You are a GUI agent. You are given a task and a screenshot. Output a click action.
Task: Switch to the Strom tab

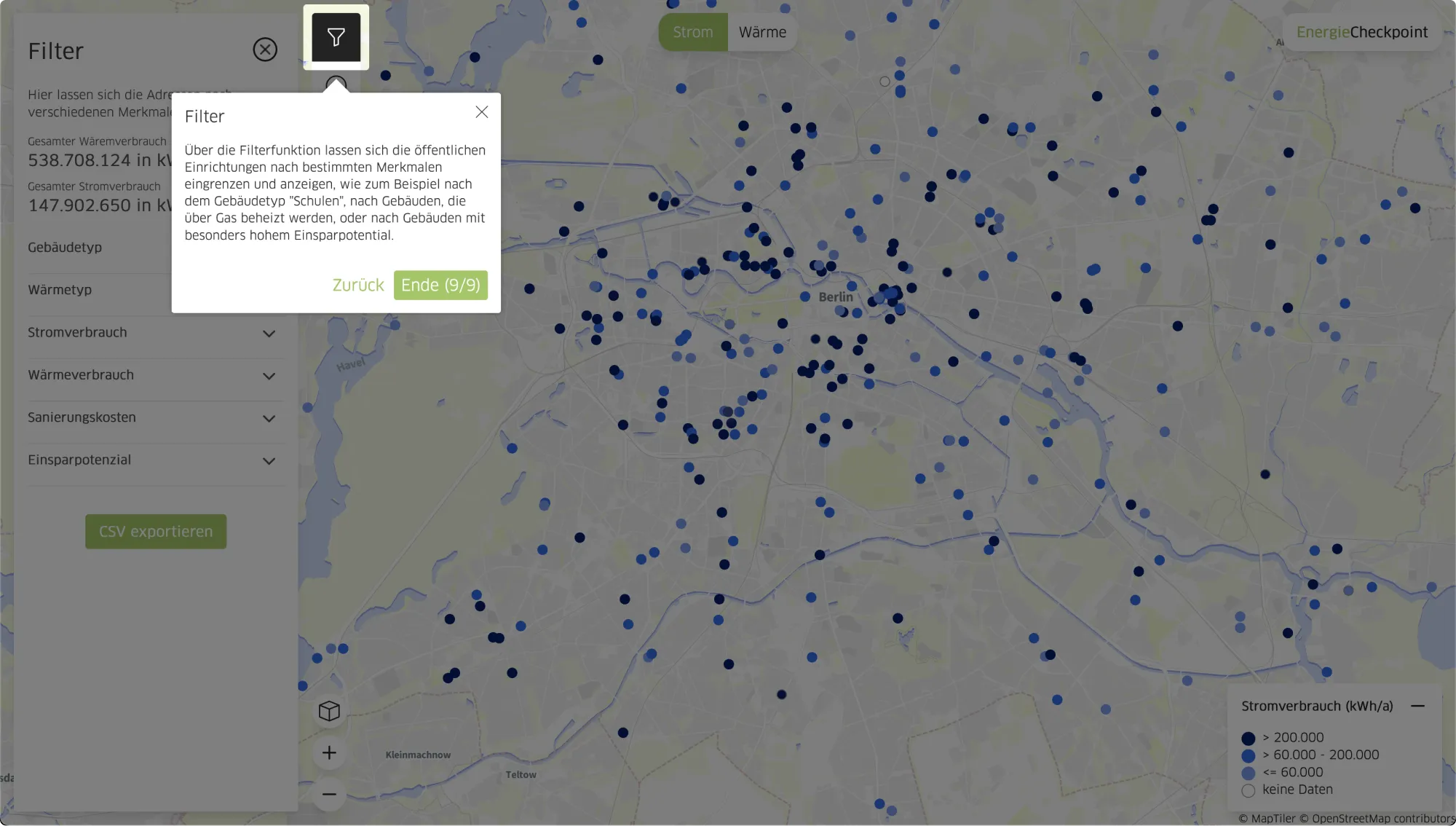click(x=692, y=32)
